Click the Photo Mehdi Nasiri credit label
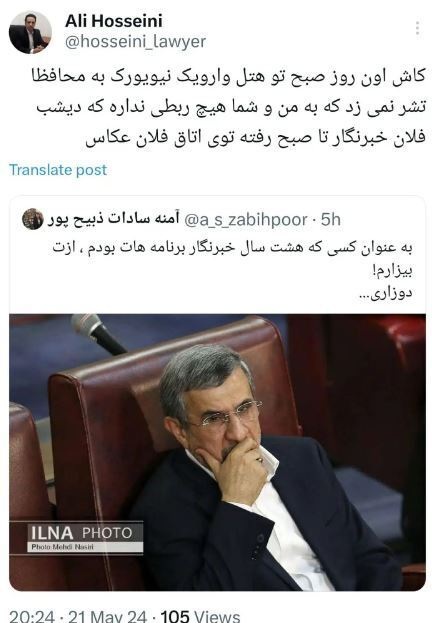The width and height of the screenshot is (432, 623). 62,547
